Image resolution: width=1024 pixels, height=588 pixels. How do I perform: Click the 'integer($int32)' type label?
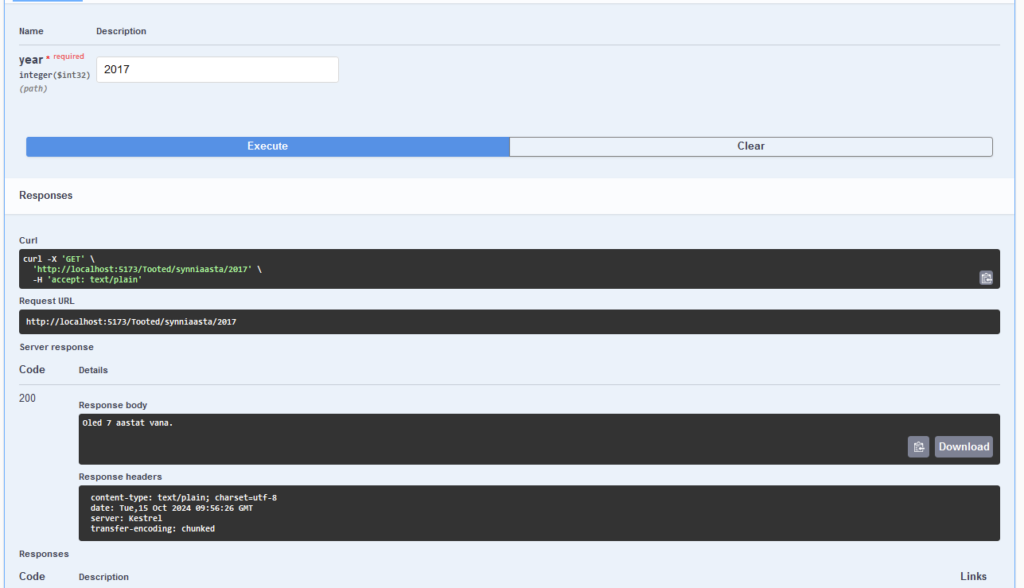(x=55, y=75)
